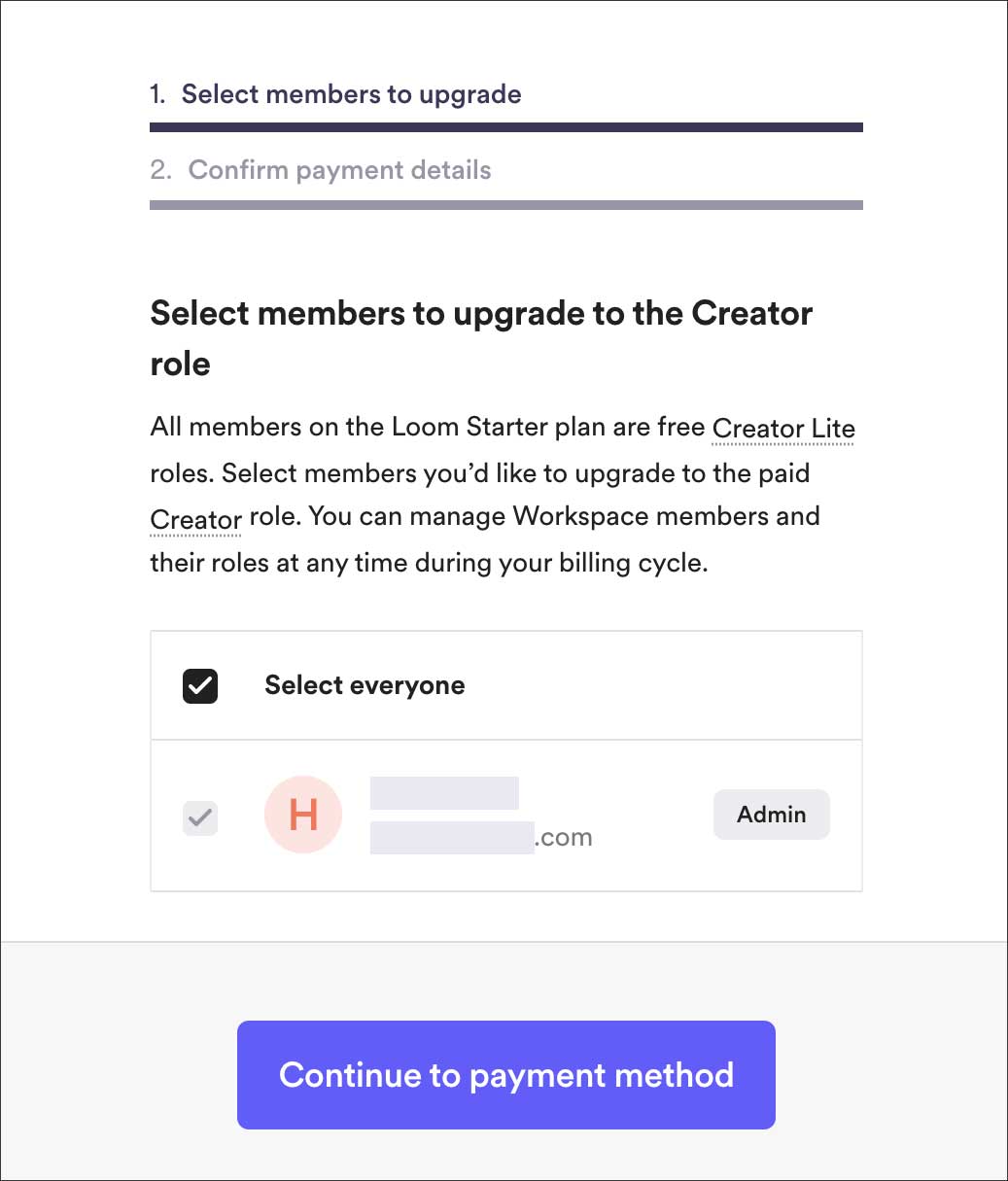
Task: Go to step Select members to upgrade
Action: click(x=351, y=94)
